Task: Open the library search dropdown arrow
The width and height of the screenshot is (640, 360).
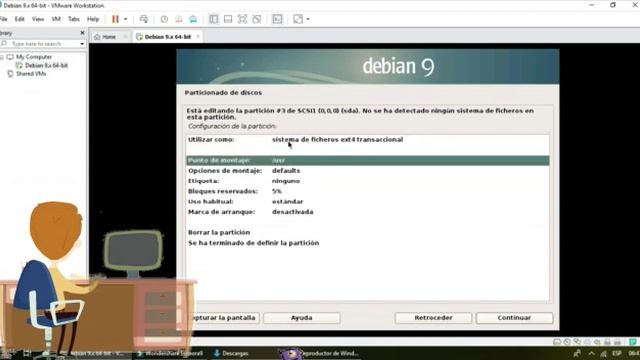Action: click(82, 44)
